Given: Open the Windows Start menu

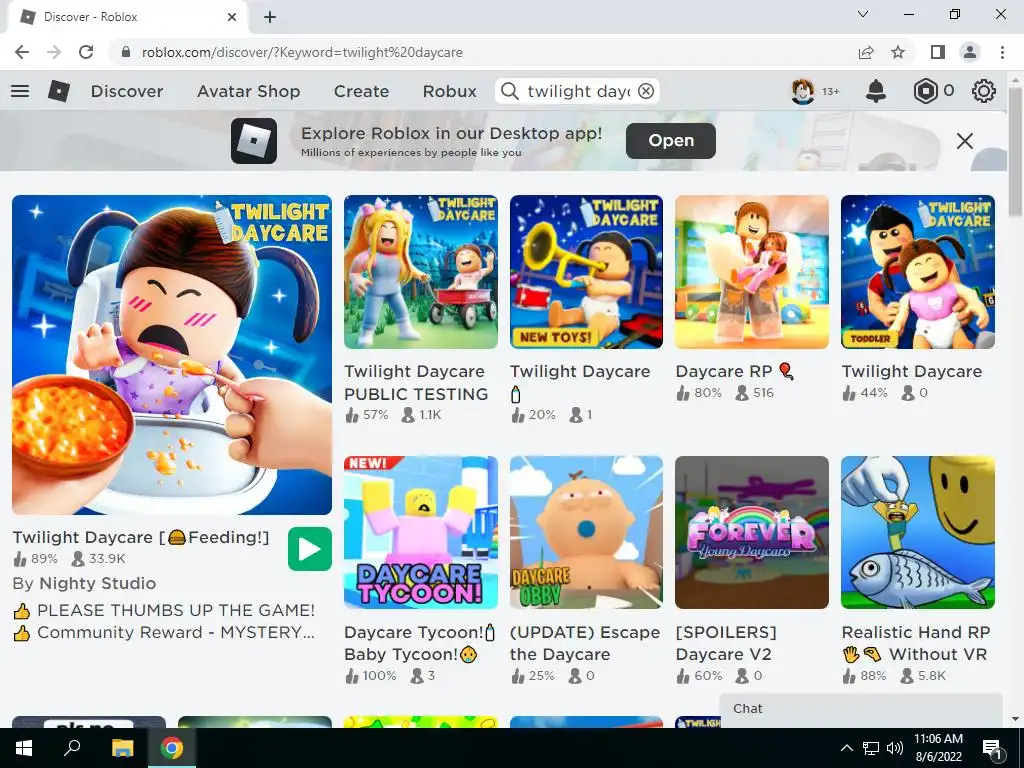Looking at the screenshot, I should pyautogui.click(x=24, y=748).
